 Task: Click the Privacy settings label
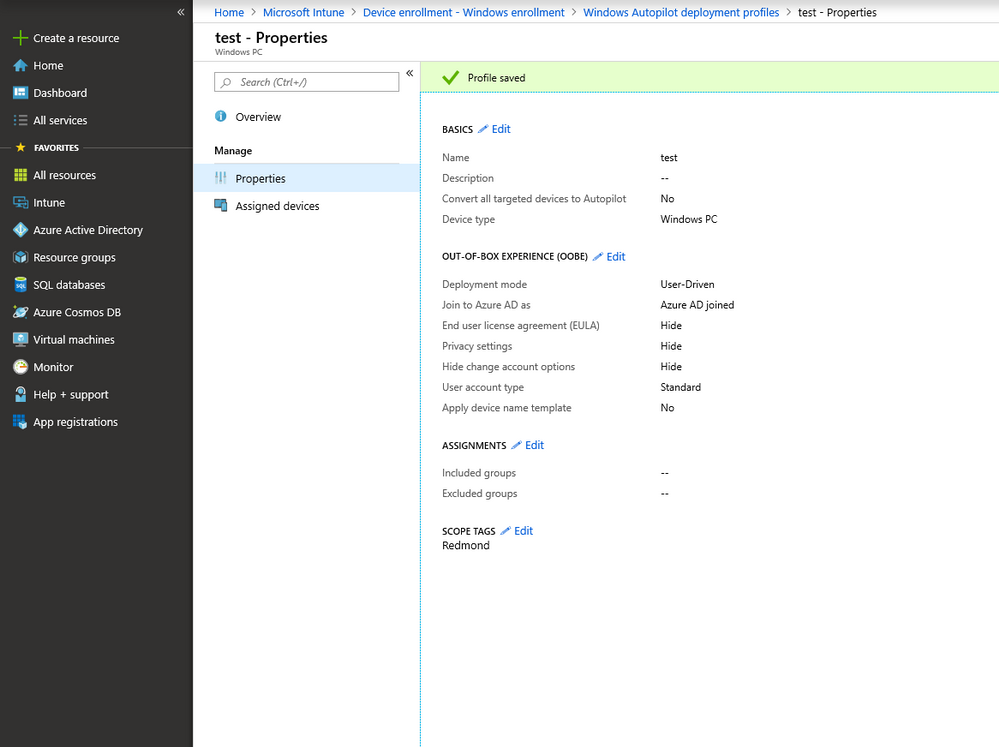coord(477,346)
